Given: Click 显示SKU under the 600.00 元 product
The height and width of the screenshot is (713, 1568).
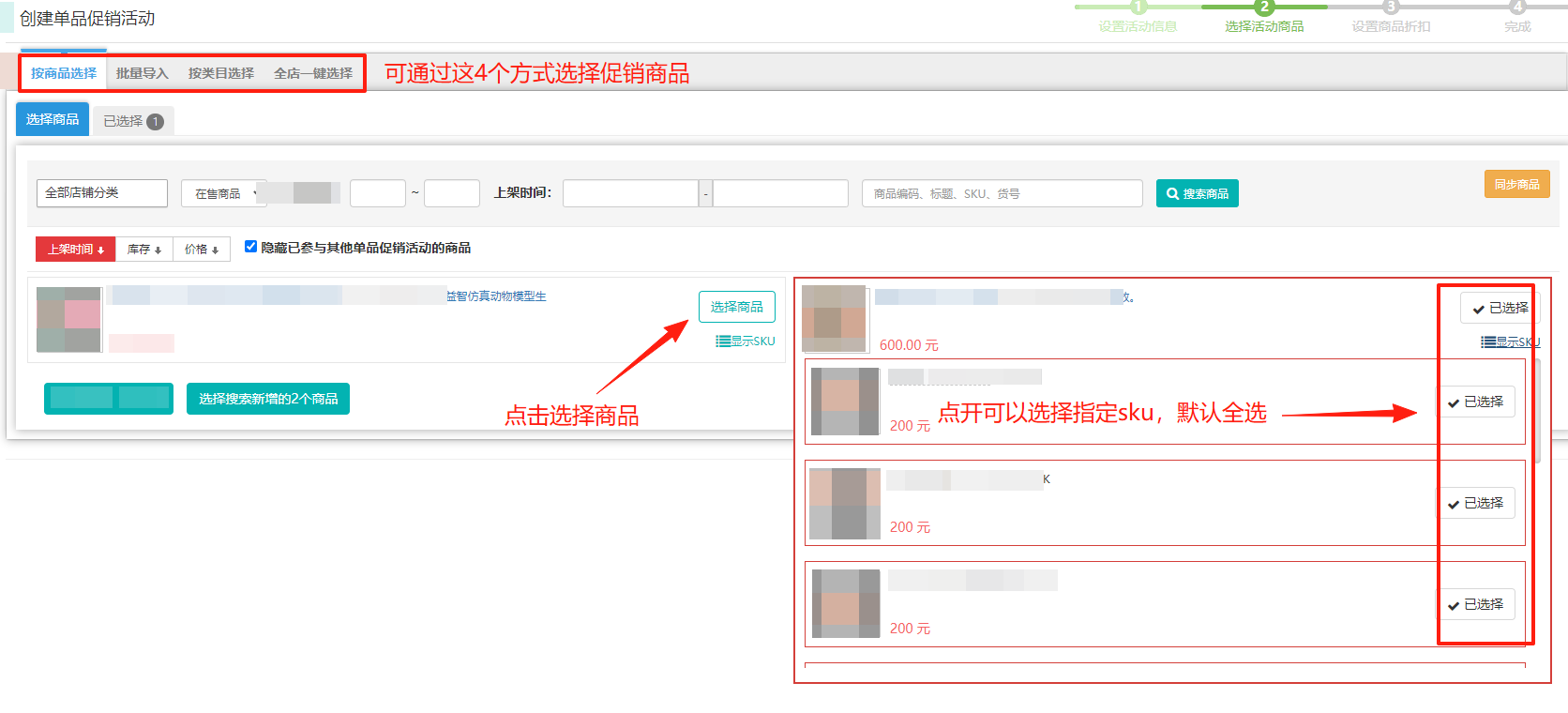Looking at the screenshot, I should pyautogui.click(x=1510, y=342).
